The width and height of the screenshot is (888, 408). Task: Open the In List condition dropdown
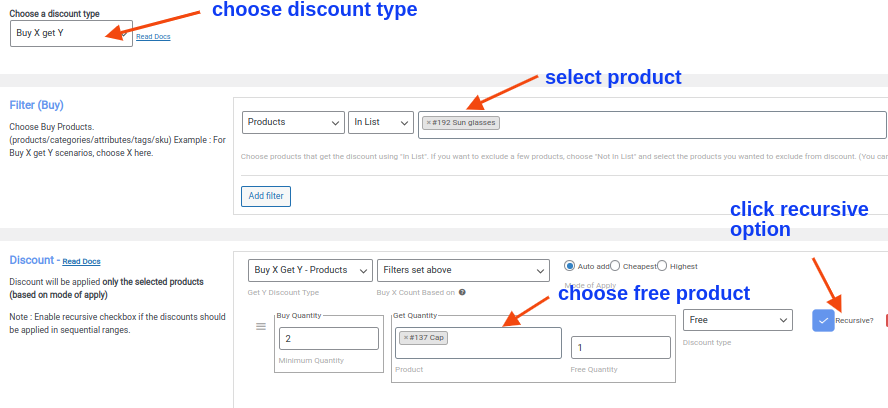click(x=380, y=122)
